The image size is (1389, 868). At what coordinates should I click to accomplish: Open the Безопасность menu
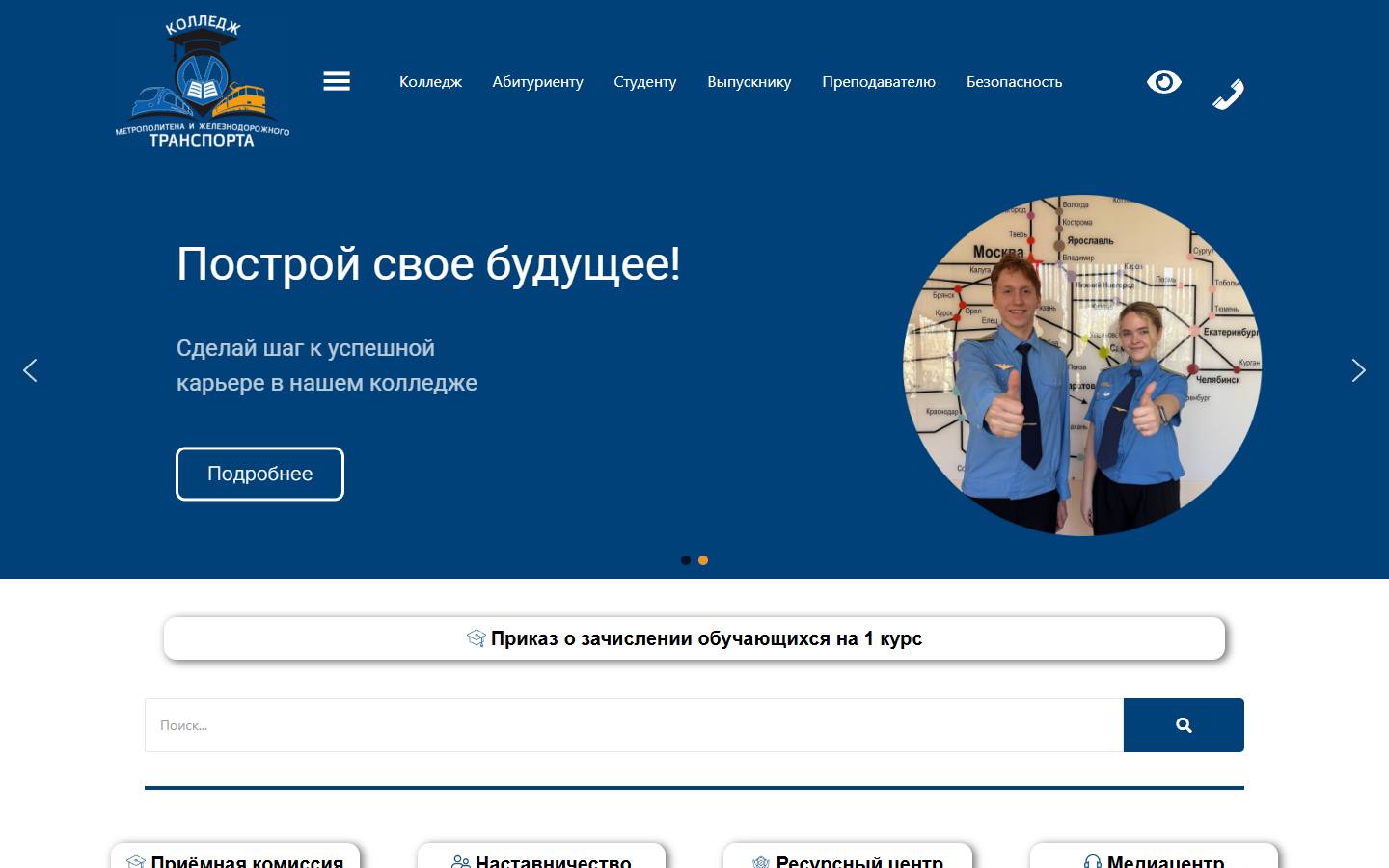[1014, 82]
